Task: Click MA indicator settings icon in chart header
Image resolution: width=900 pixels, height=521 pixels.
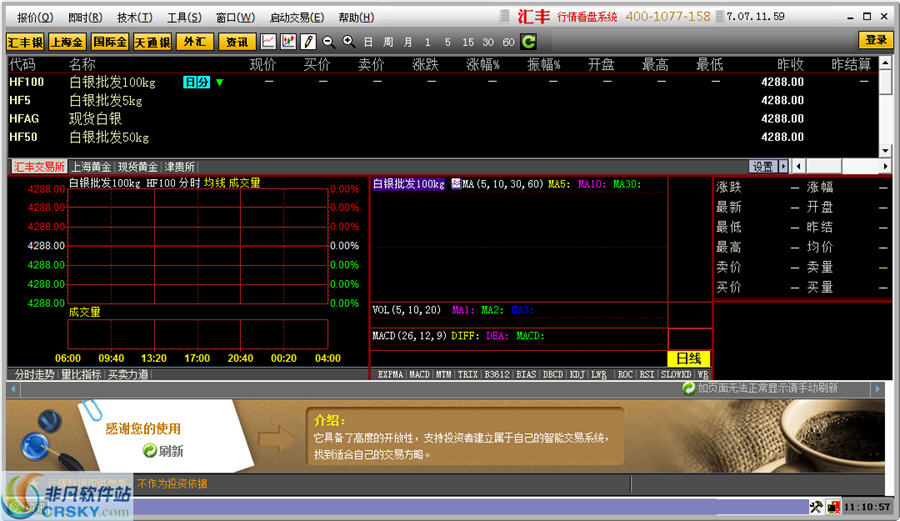Action: coord(456,184)
